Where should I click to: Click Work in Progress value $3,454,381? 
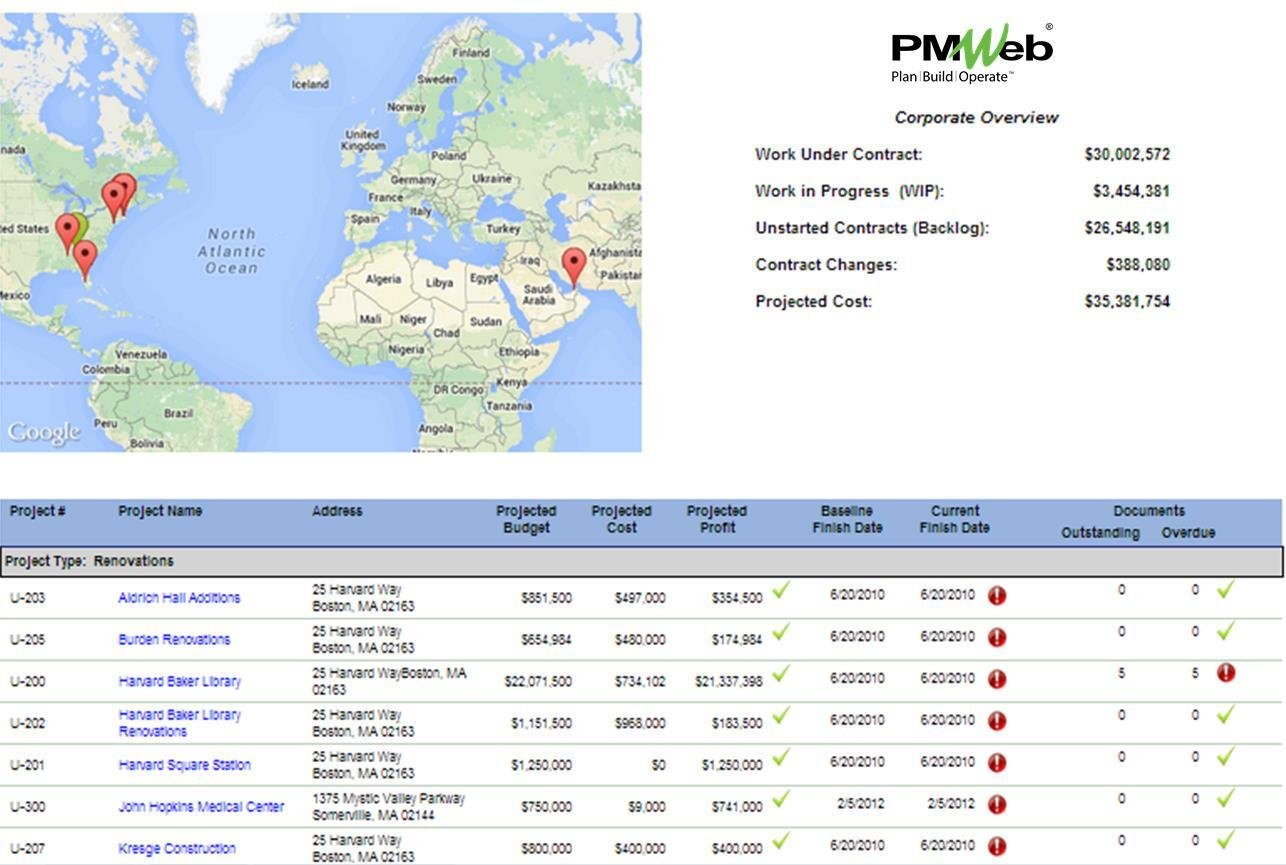pos(1131,191)
